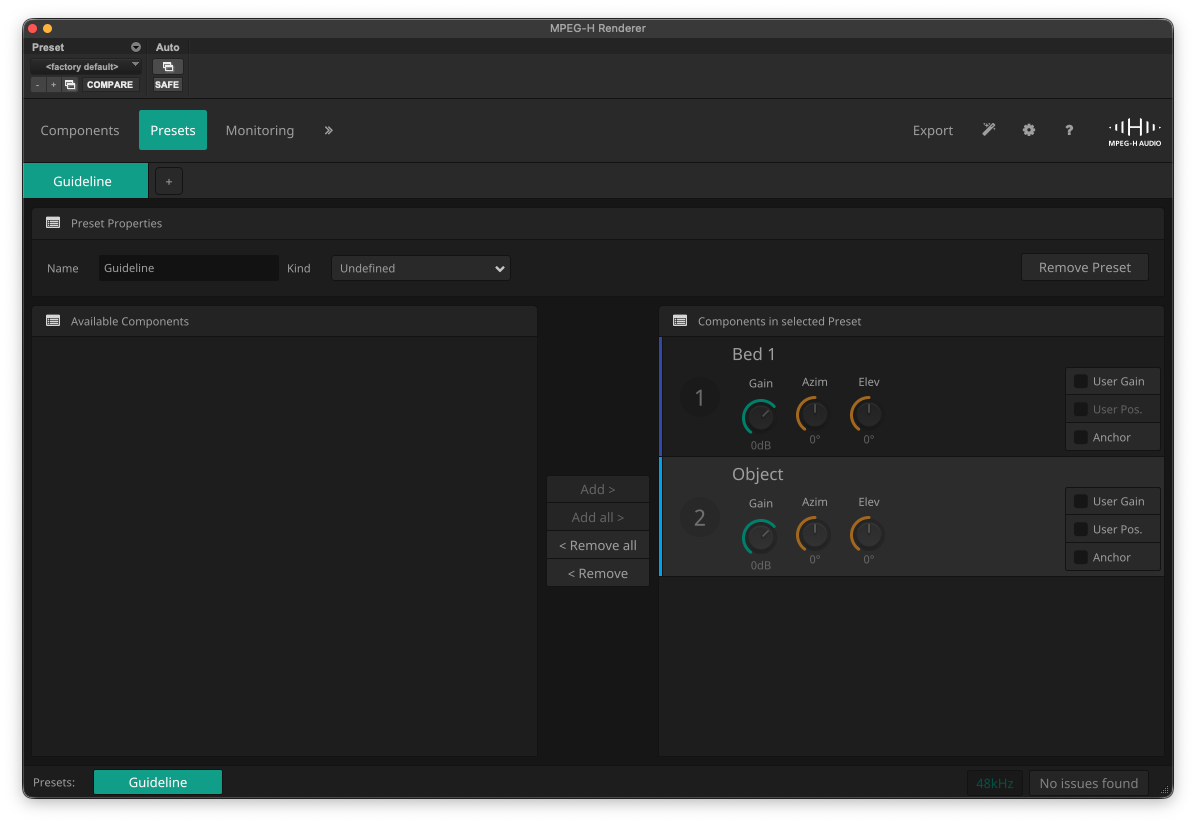Click the automation window icon under Auto
Viewport: 1196px width, 825px height.
pos(168,66)
